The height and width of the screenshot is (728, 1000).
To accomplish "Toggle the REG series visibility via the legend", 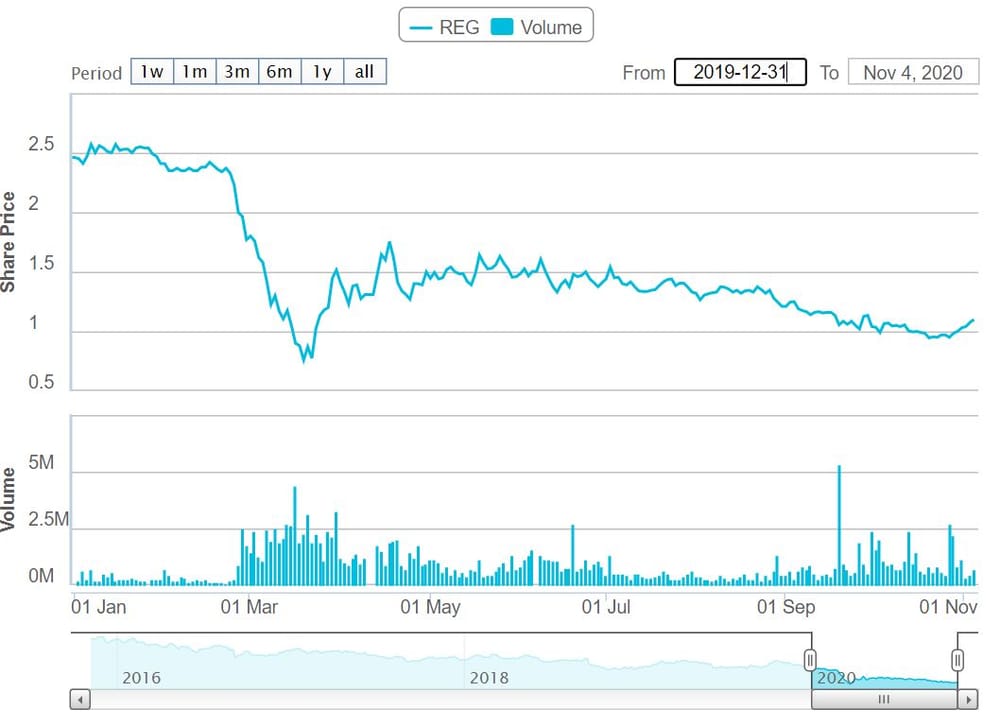I will 451,27.
